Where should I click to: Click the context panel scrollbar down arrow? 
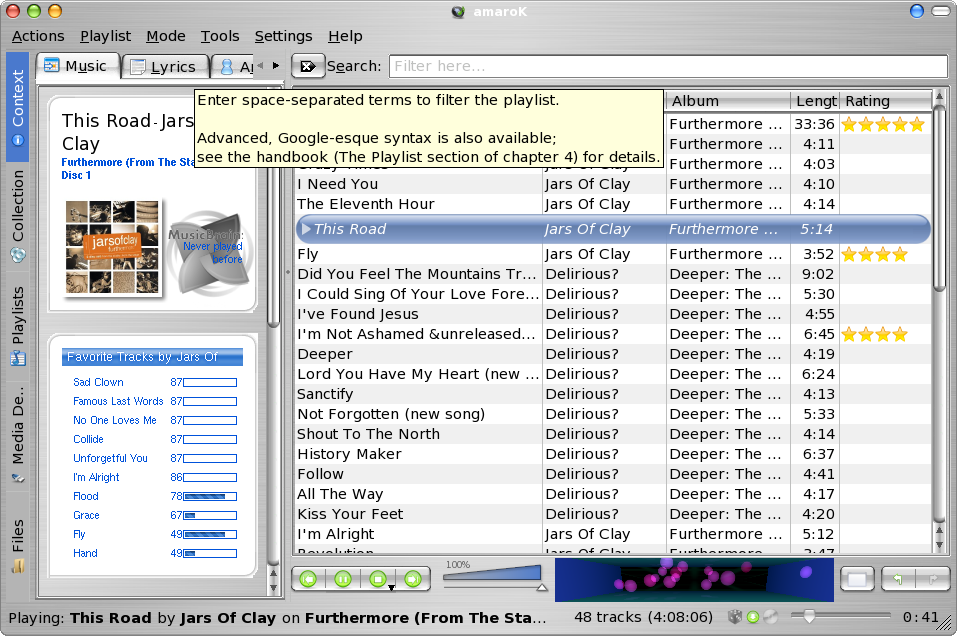click(x=273, y=588)
